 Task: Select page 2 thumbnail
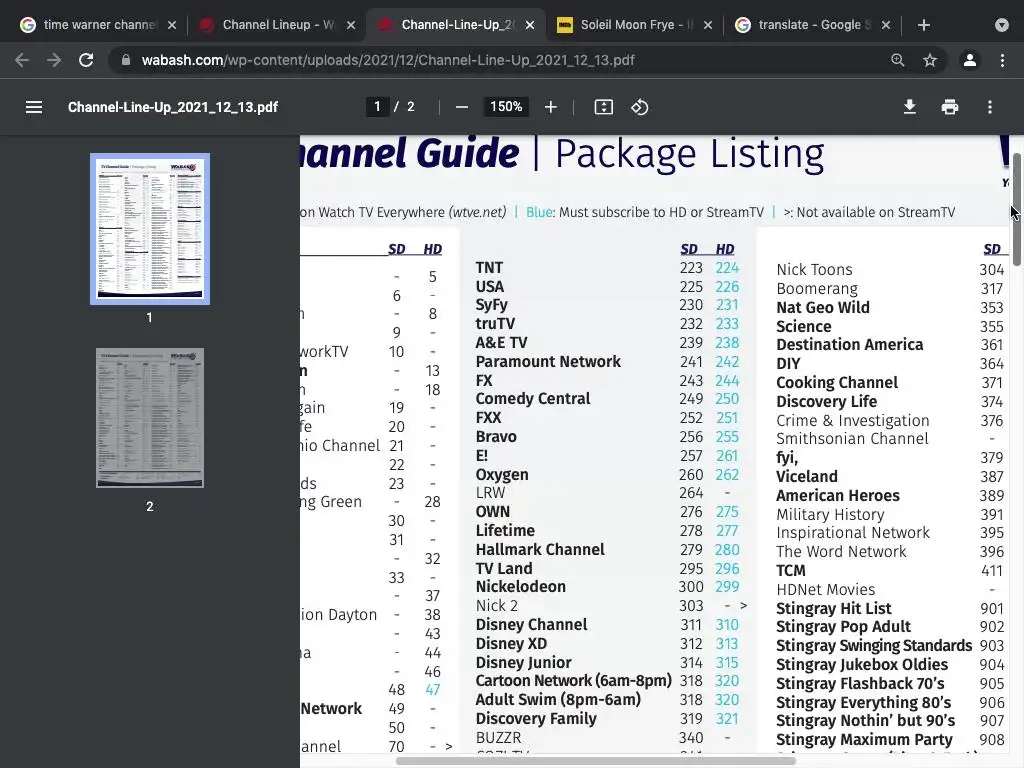(x=150, y=417)
